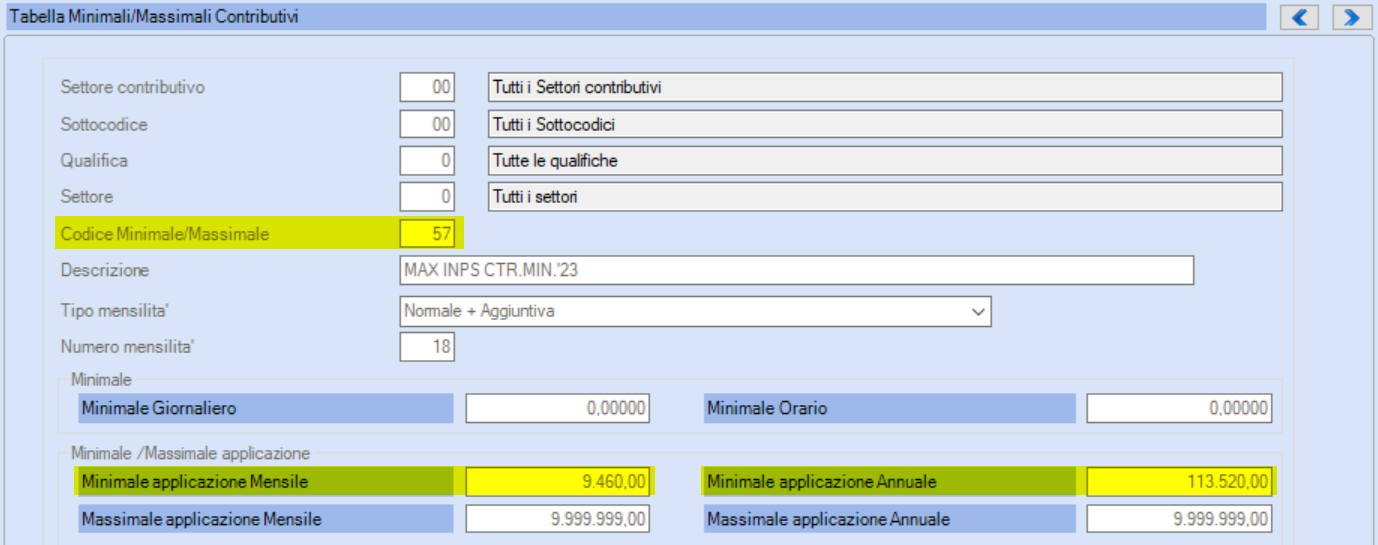The image size is (1378, 545).
Task: Click the Minimale applicazione Annuale value field
Action: point(1180,482)
